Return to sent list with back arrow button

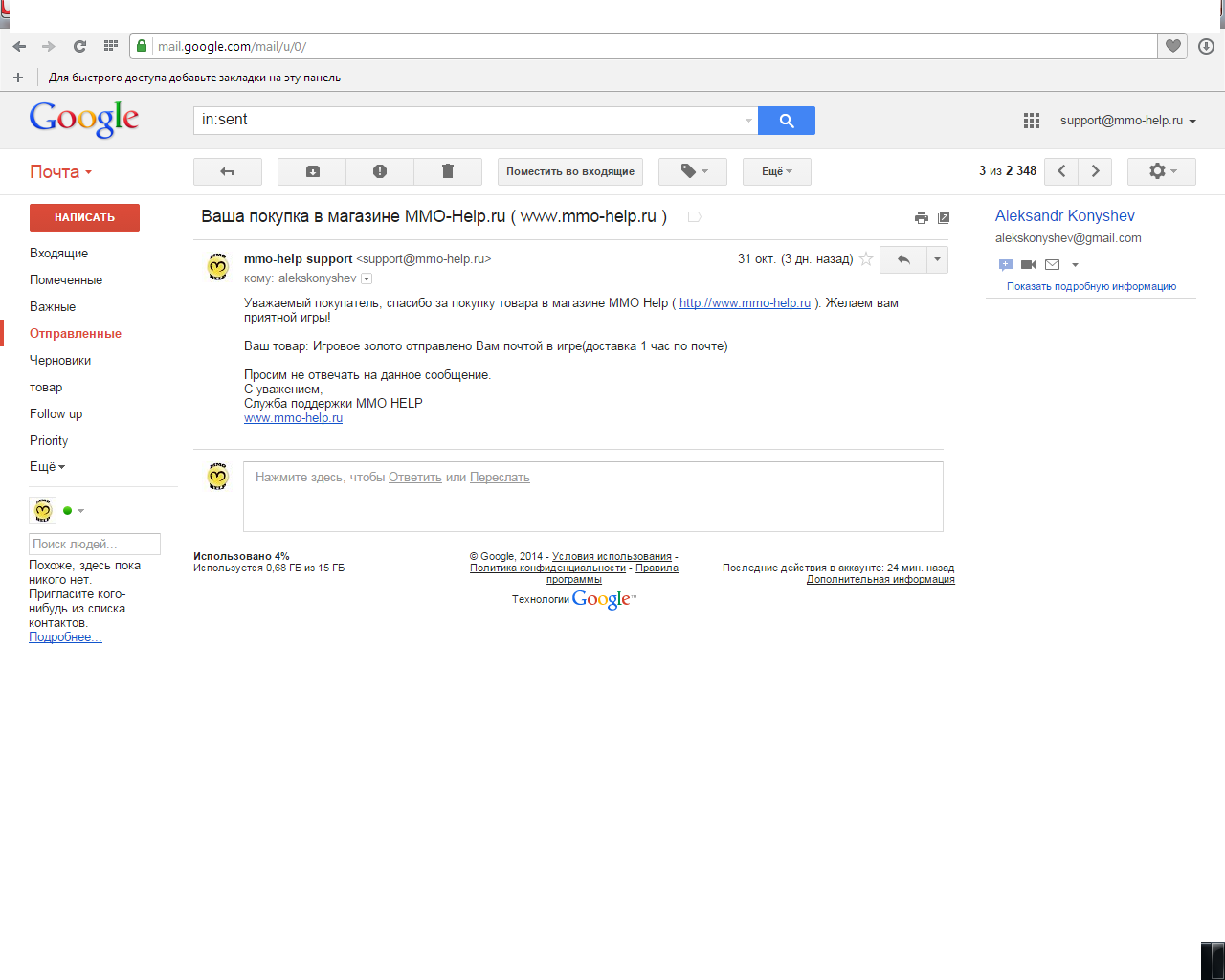(228, 171)
